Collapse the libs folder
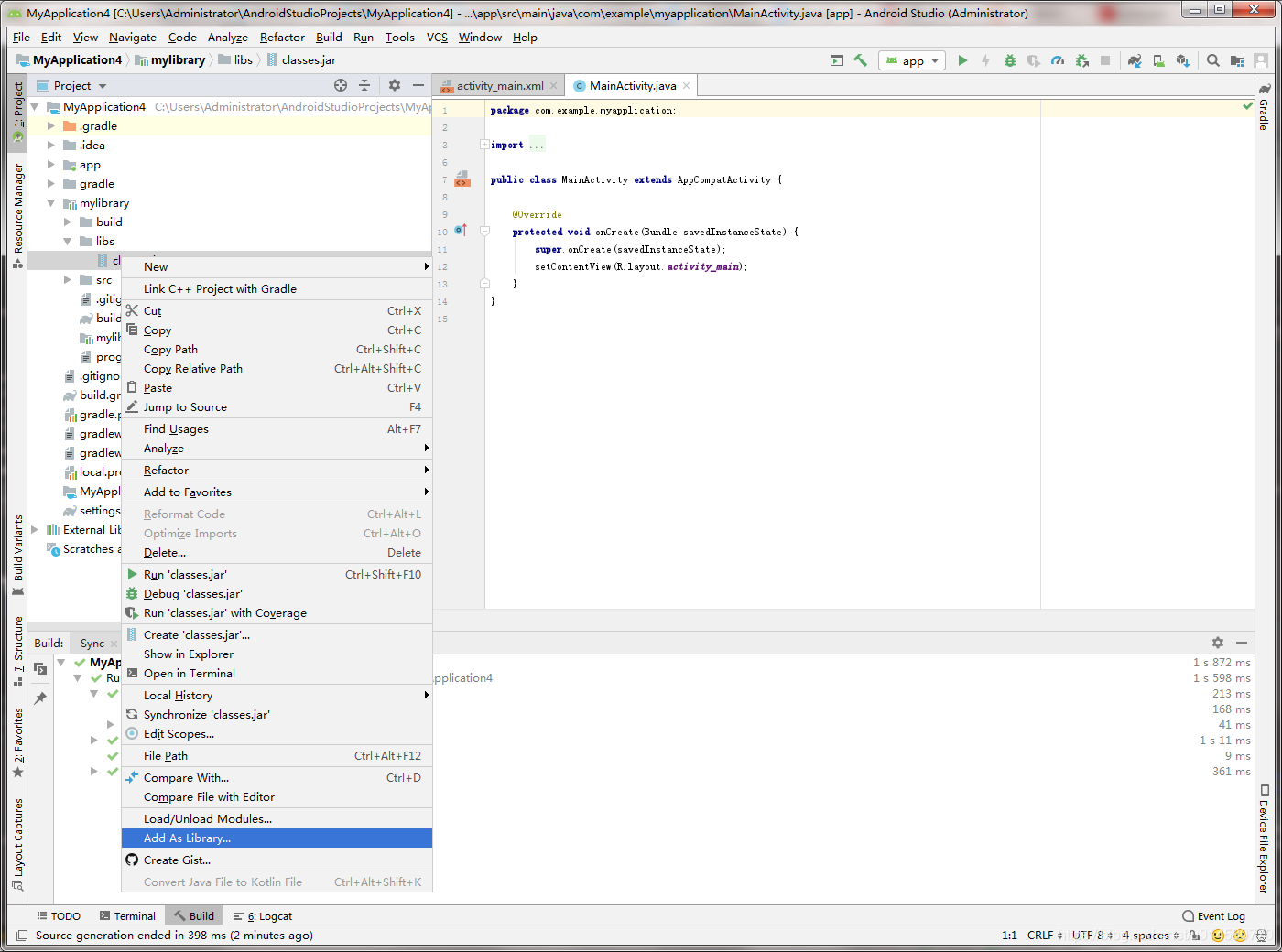 tap(68, 242)
